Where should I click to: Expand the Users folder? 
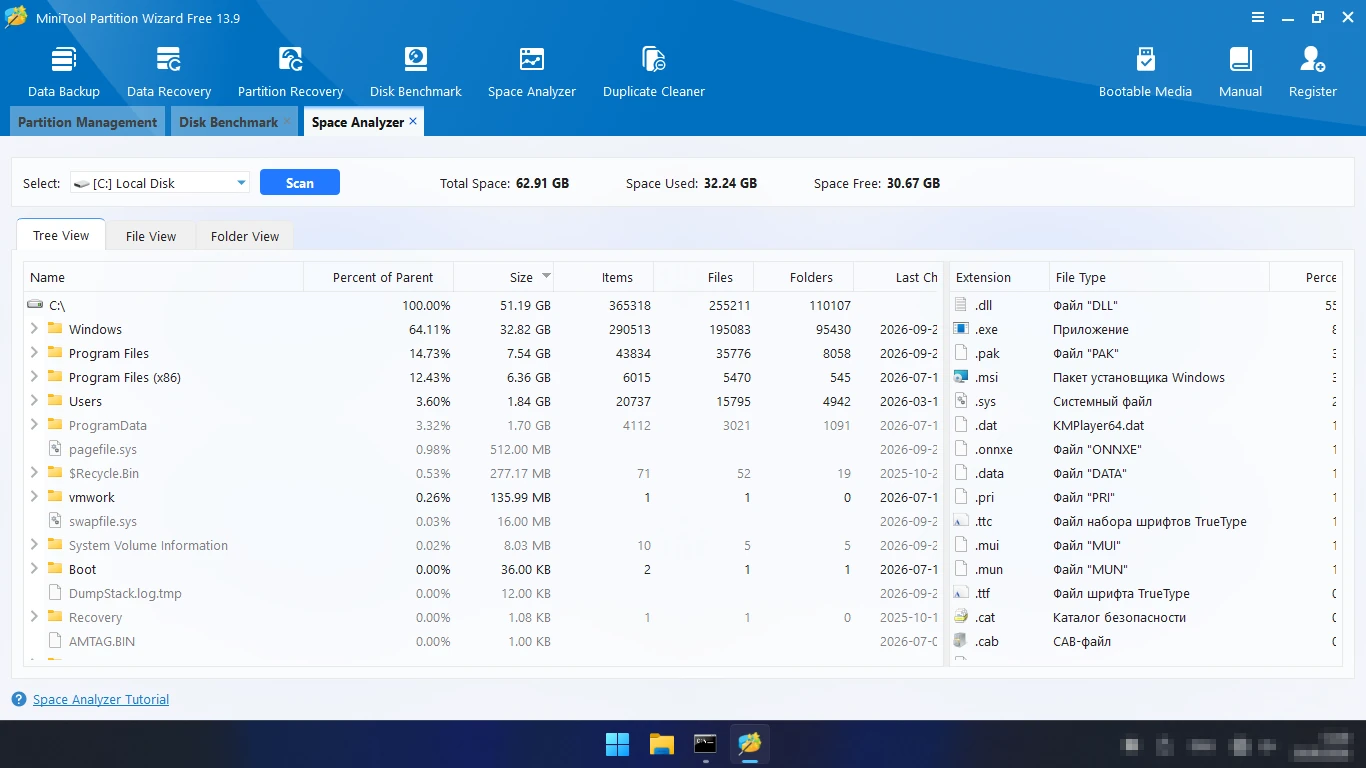(34, 400)
